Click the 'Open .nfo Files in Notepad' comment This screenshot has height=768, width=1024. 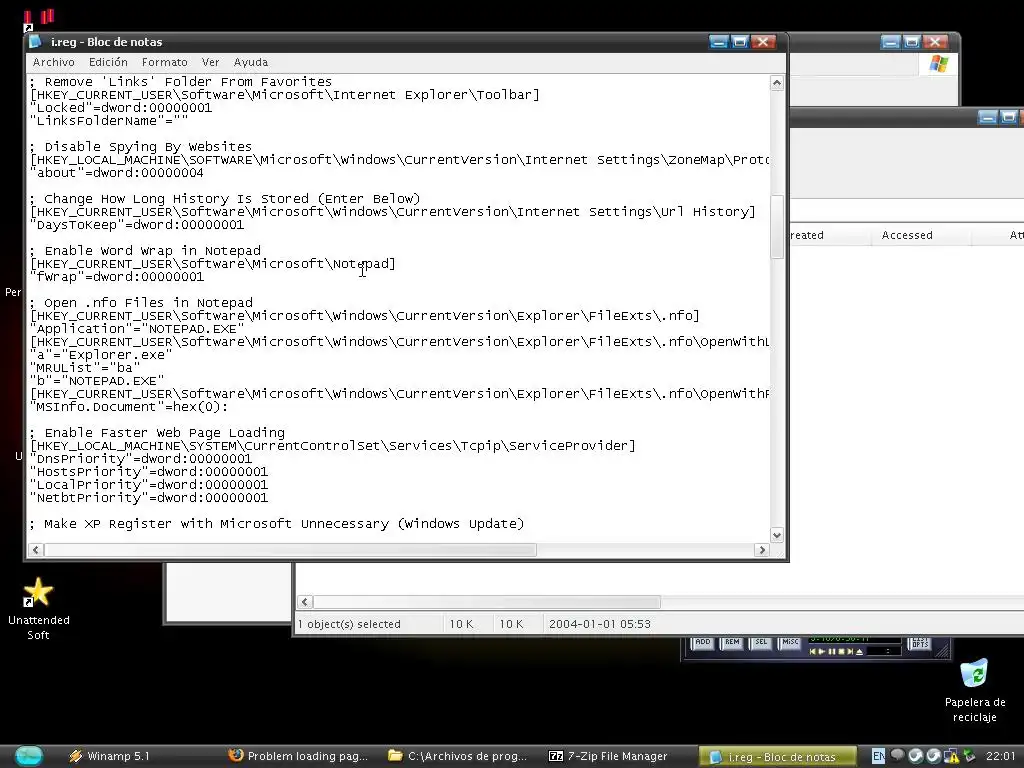point(141,303)
